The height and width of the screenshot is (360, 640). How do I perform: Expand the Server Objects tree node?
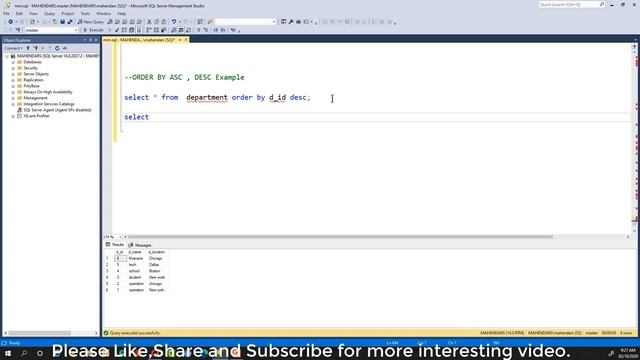coord(13,74)
